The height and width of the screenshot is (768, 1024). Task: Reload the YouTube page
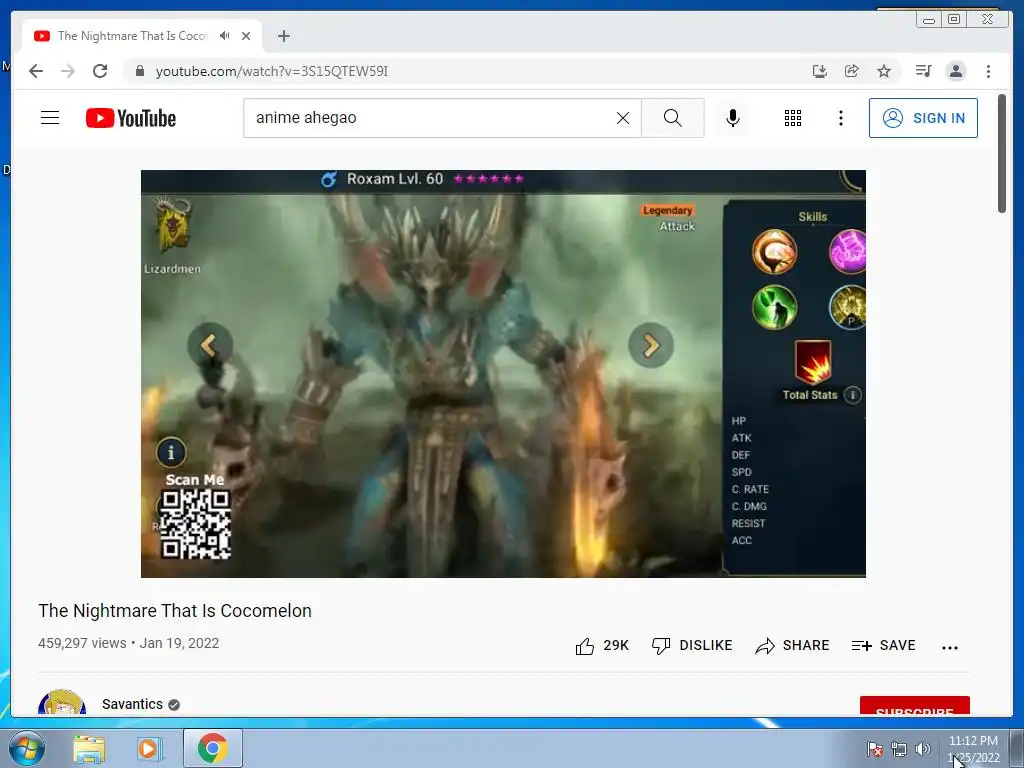(x=100, y=71)
